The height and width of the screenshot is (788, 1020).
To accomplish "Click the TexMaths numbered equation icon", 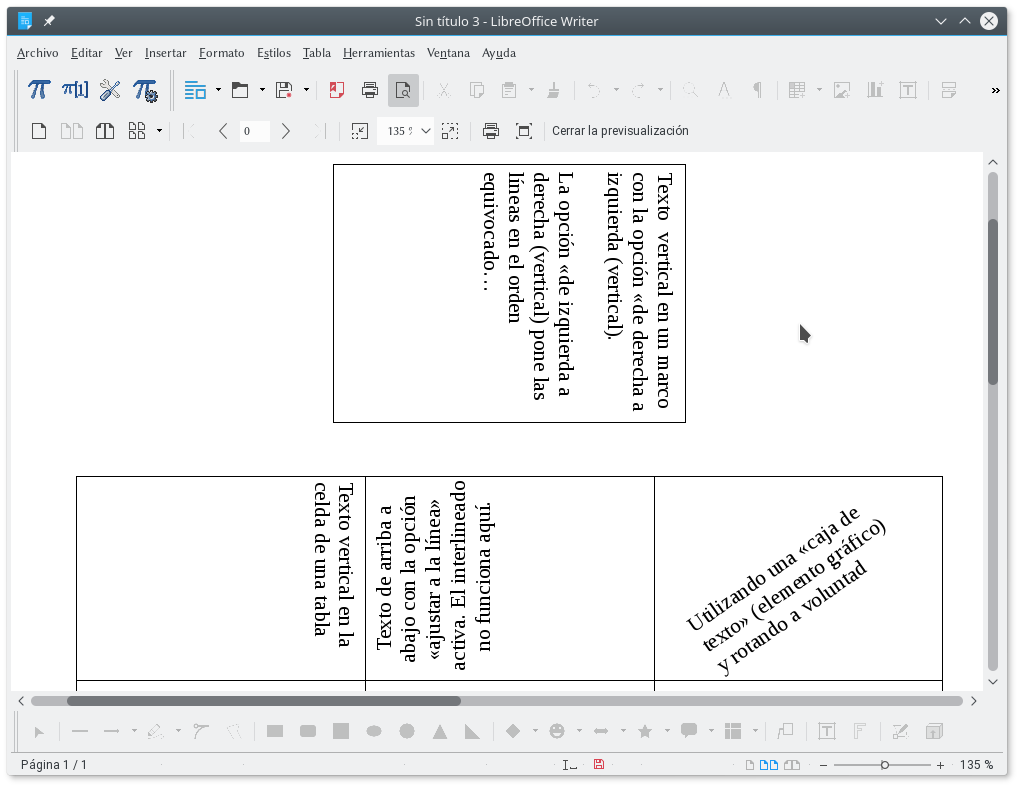I will point(73,89).
